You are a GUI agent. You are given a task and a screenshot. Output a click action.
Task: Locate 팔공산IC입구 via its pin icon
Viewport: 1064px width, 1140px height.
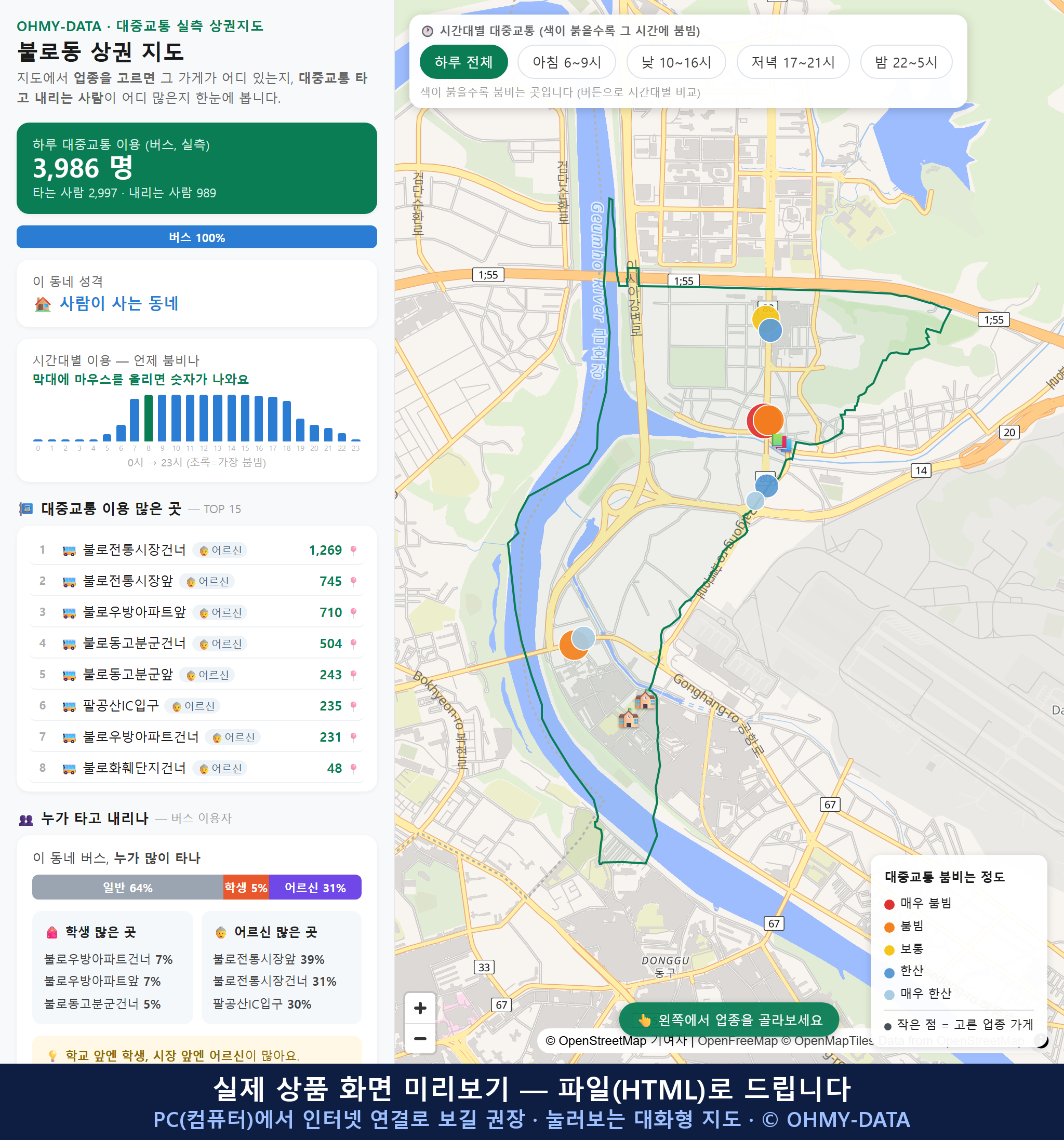tap(353, 706)
